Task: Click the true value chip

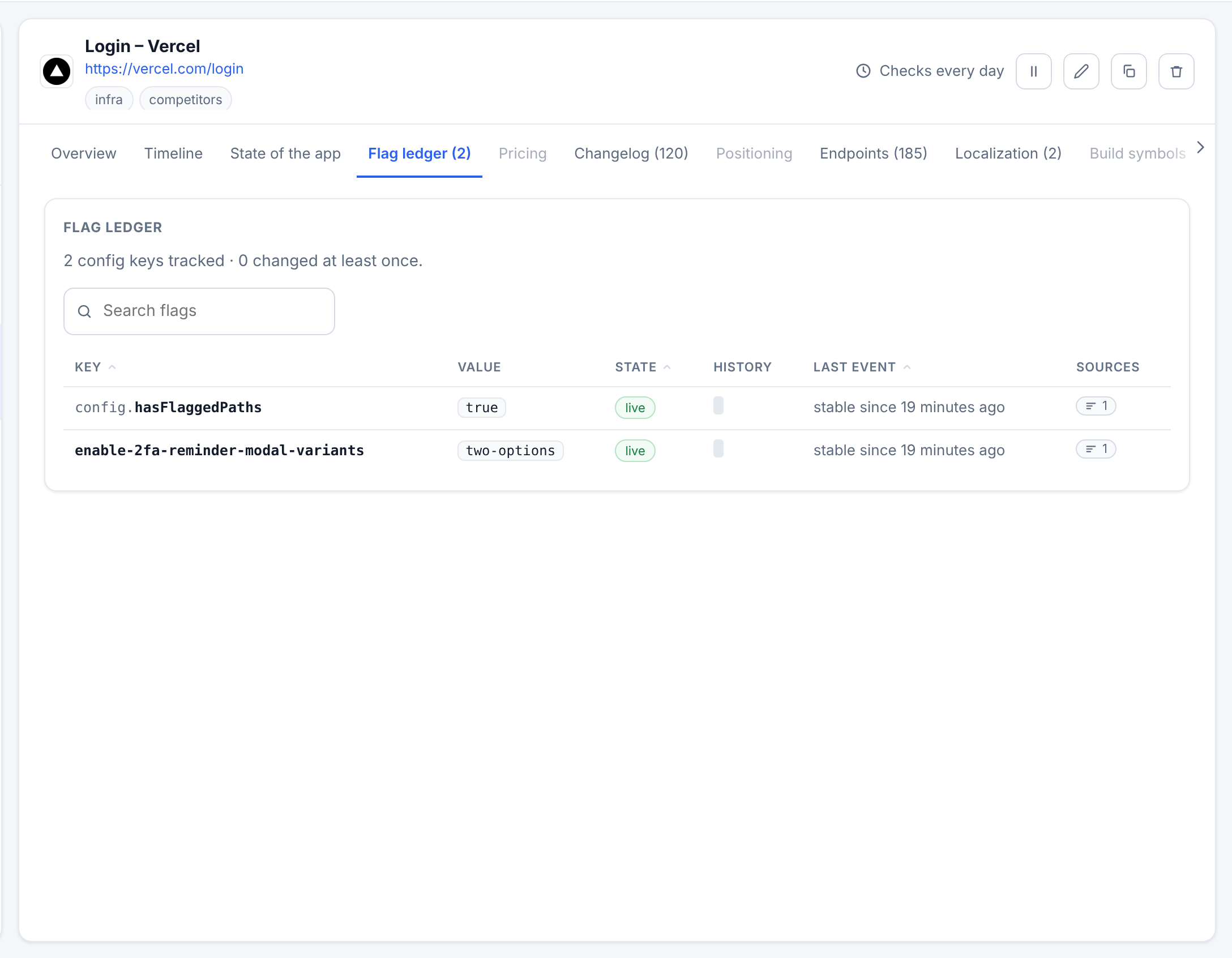Action: (482, 408)
